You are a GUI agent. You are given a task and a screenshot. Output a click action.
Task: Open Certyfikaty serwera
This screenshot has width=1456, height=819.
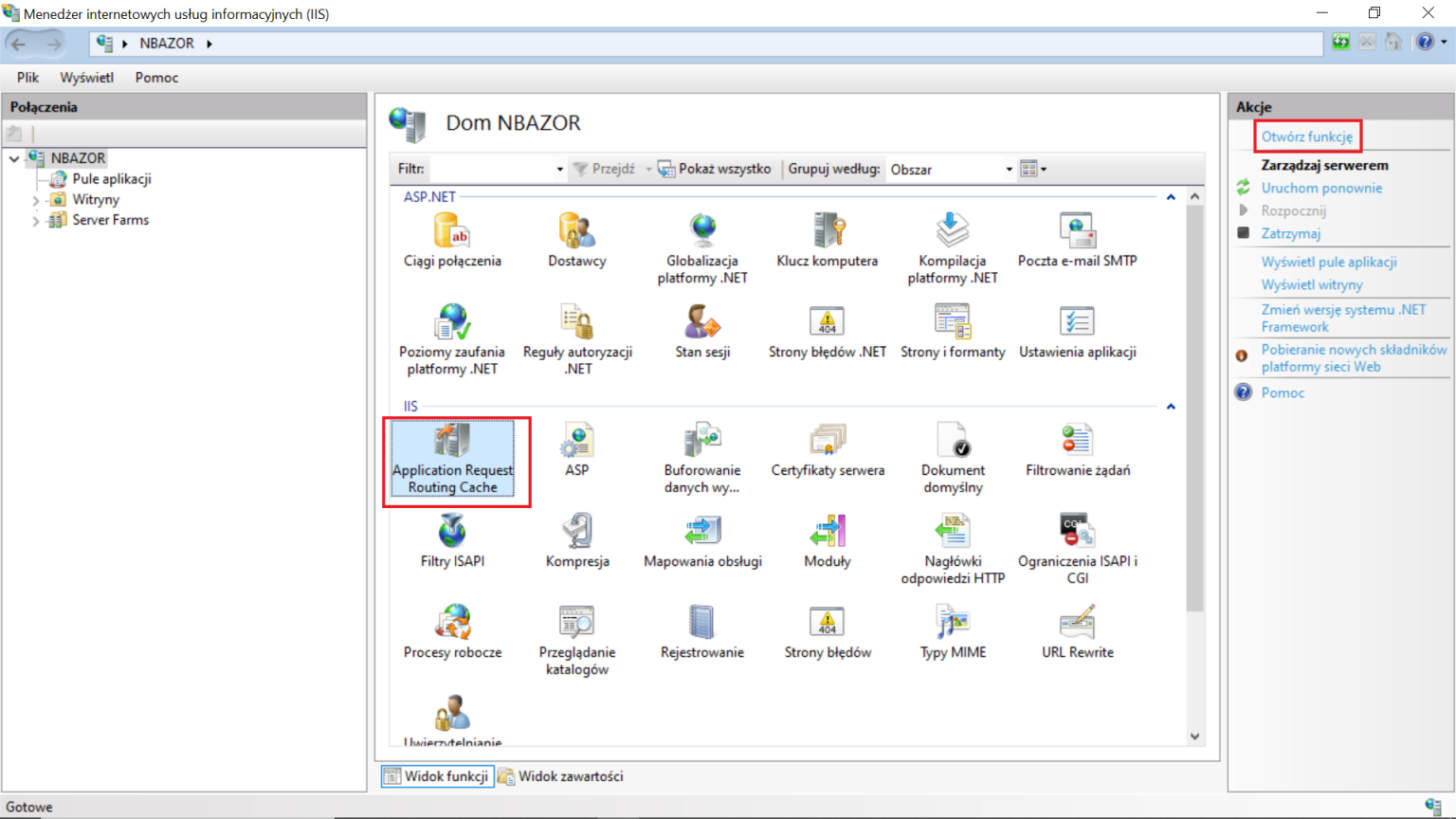coord(827,446)
